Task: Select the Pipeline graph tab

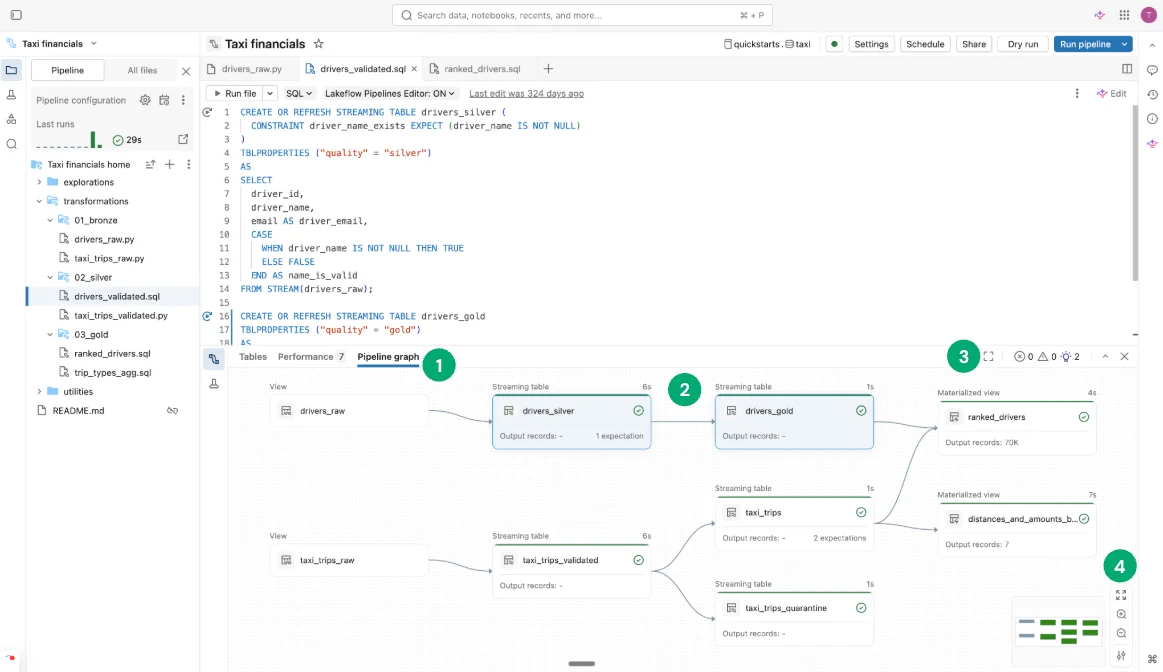Action: pyautogui.click(x=388, y=357)
